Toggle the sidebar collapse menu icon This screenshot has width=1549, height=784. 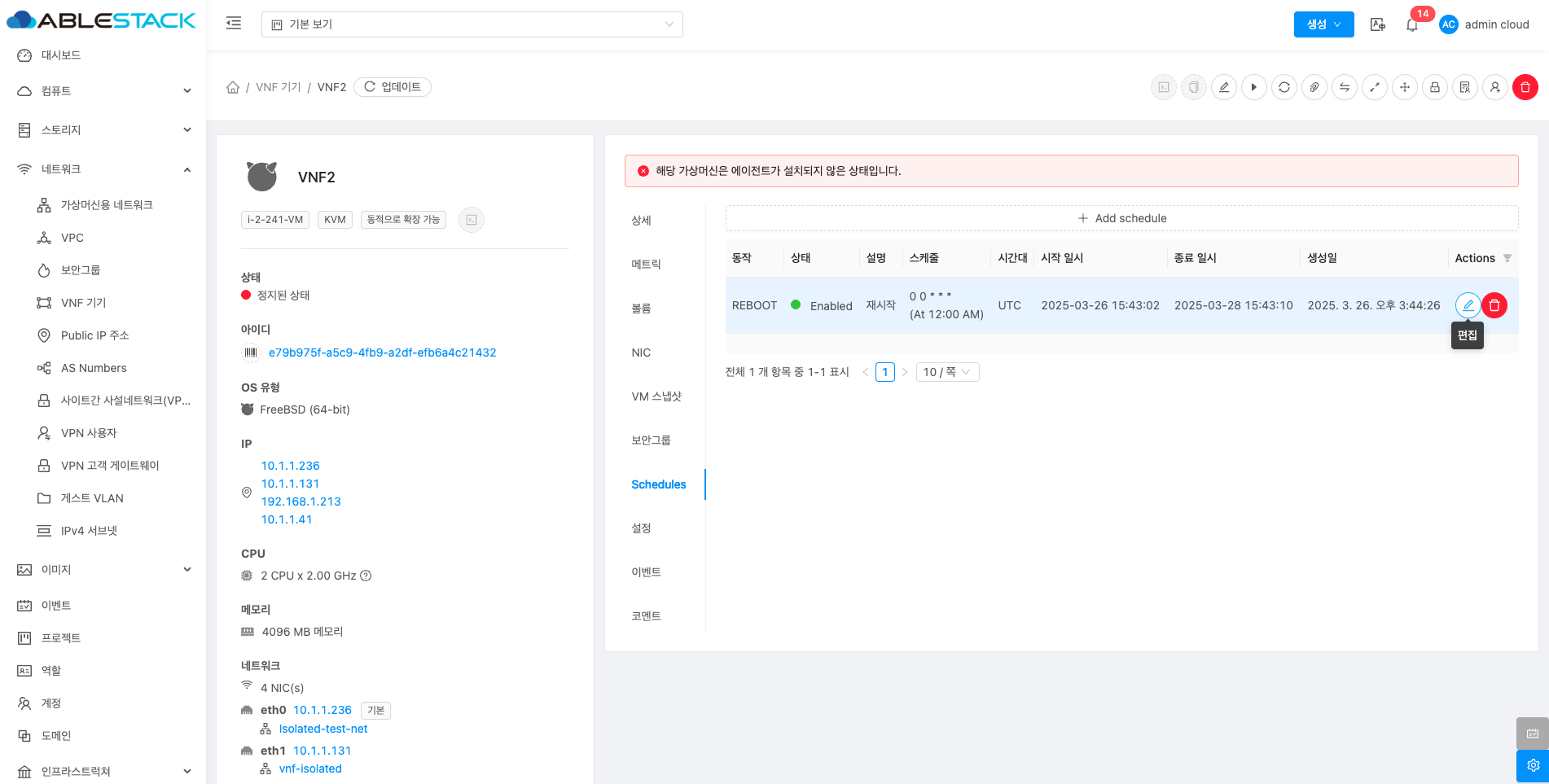click(x=234, y=24)
